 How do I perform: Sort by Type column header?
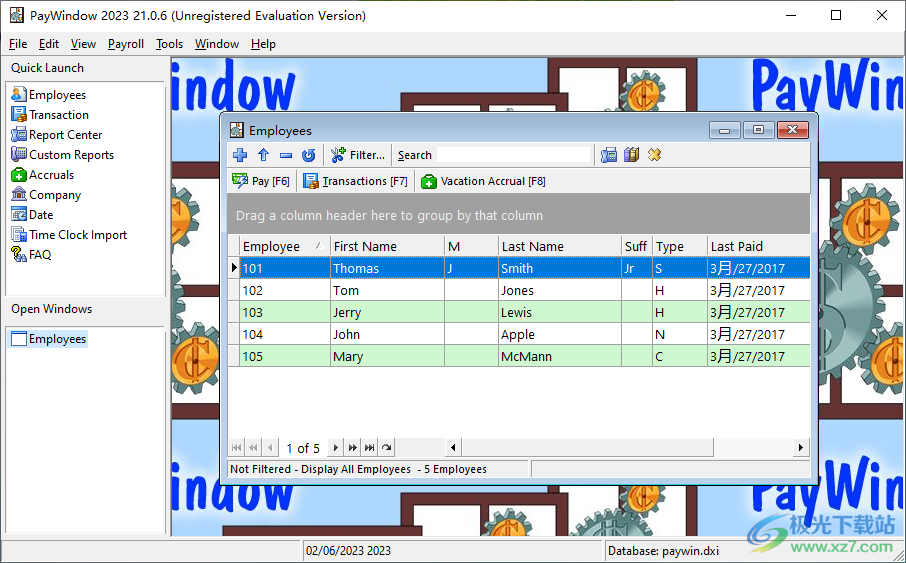(x=680, y=246)
